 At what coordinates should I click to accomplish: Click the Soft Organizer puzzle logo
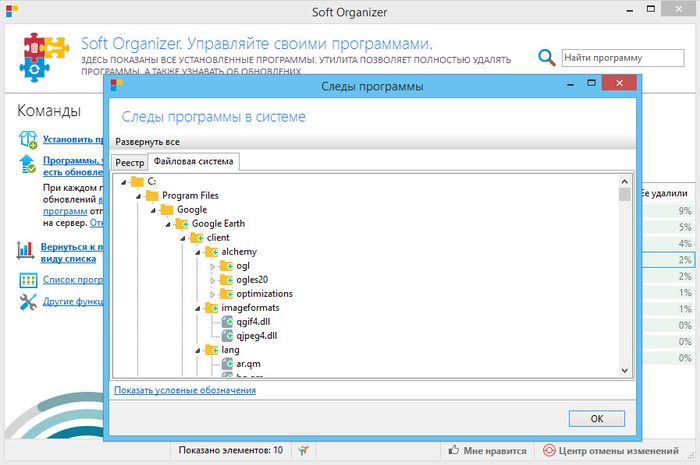[x=44, y=59]
